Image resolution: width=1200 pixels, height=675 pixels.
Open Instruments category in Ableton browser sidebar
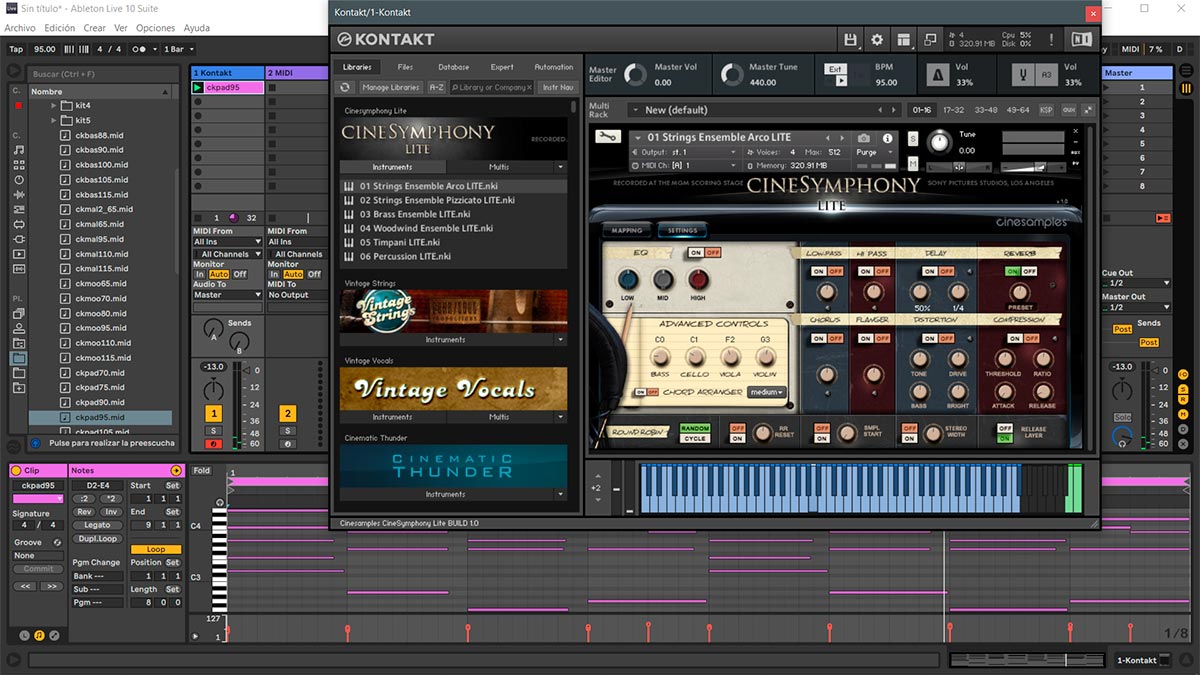(x=18, y=181)
